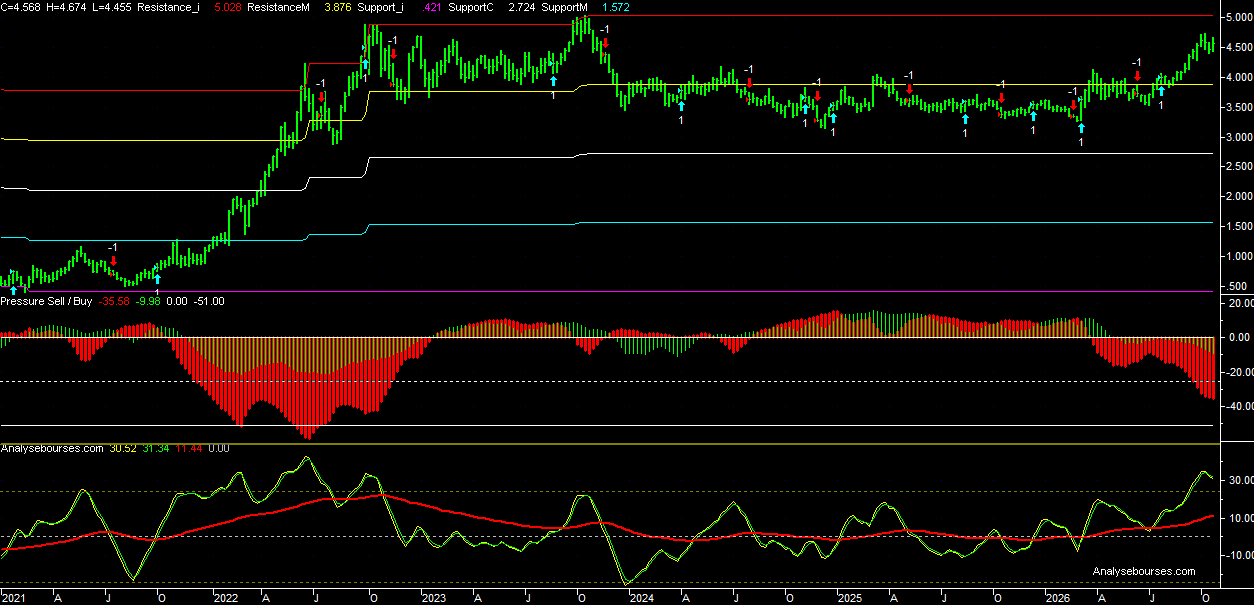
Task: Select the Pressure Sell / Buy panel title
Action: (x=46, y=300)
